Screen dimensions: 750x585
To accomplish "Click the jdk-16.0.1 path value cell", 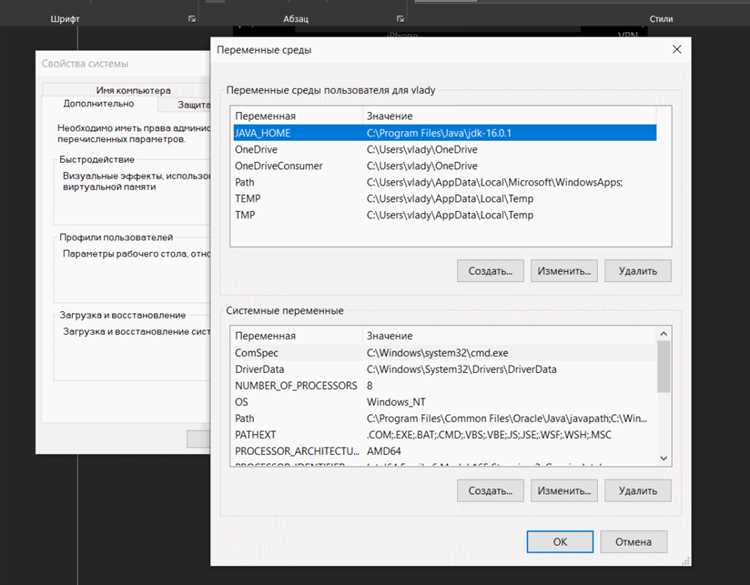I will 439,133.
